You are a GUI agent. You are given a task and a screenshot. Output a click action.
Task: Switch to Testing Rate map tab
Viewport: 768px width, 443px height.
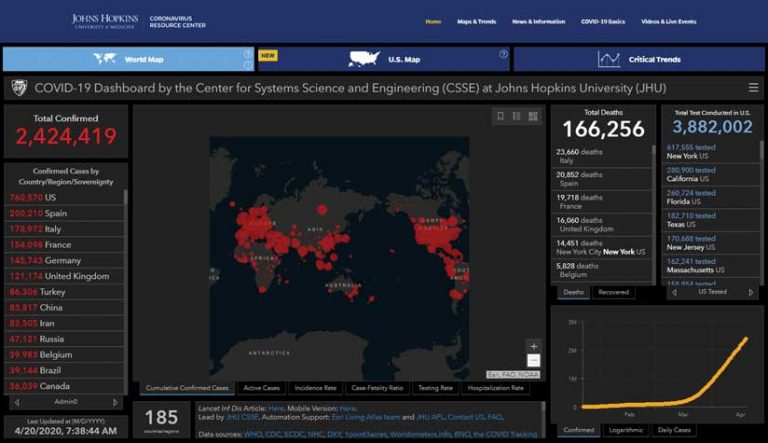point(435,388)
